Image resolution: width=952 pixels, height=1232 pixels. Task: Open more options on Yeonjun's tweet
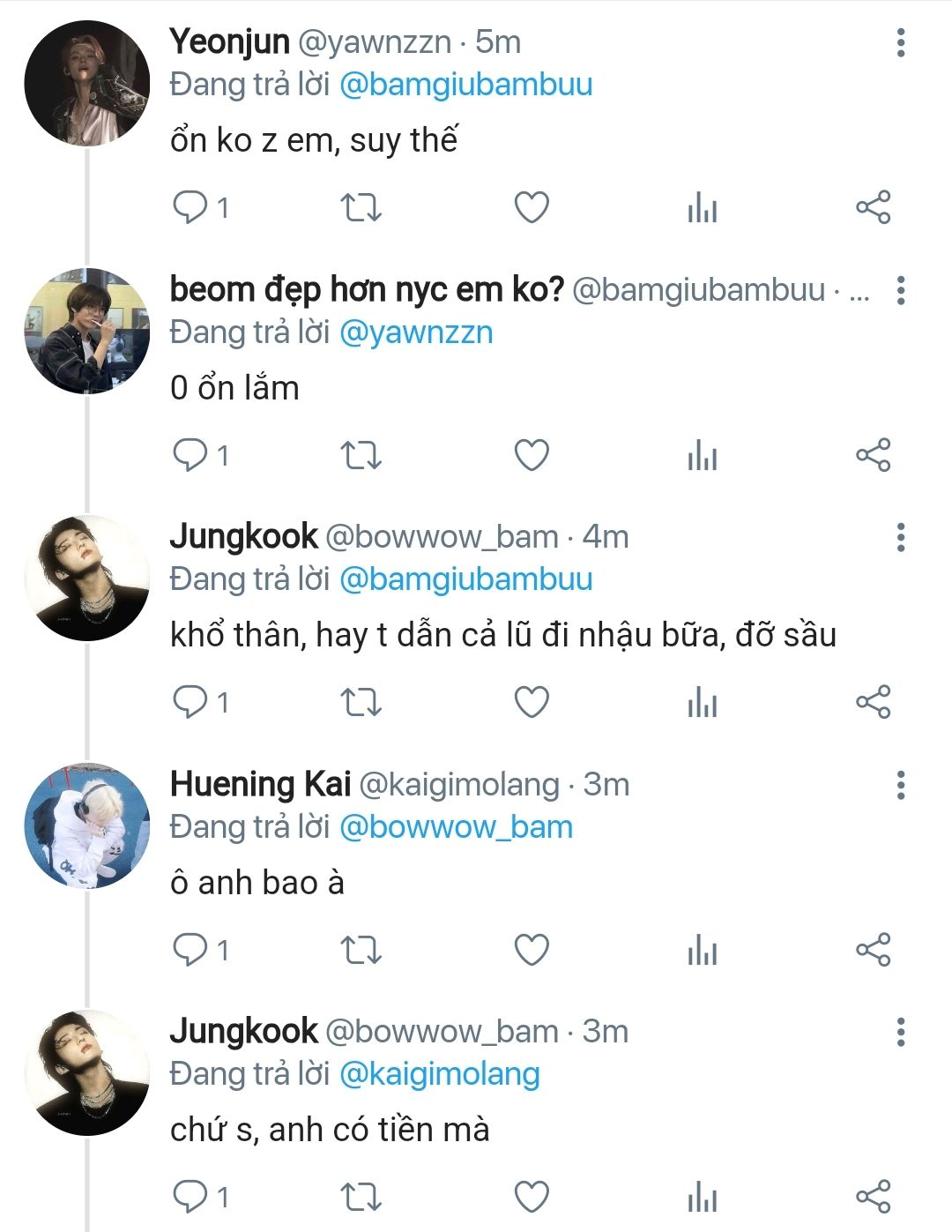coord(900,42)
